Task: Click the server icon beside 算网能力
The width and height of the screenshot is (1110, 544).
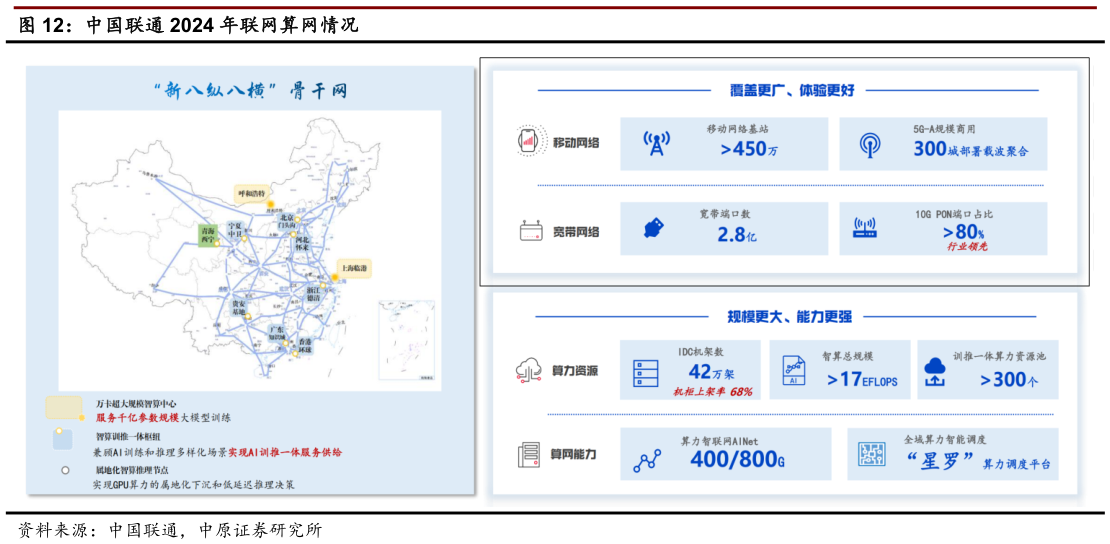Action: (530, 456)
